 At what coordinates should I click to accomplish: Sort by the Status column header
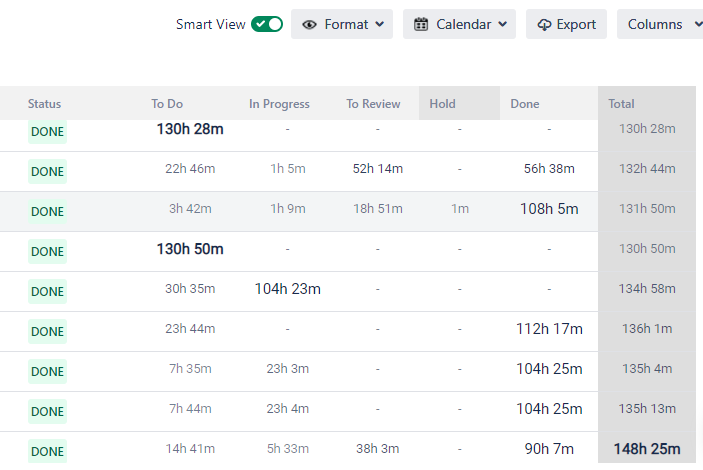44,104
